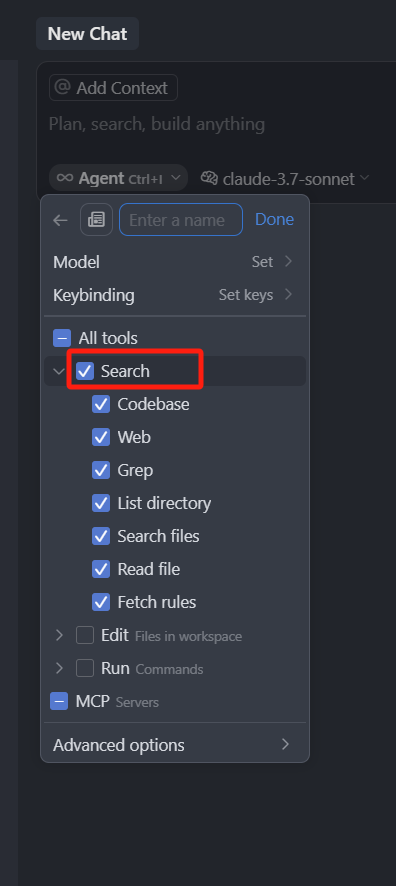Image resolution: width=396 pixels, height=886 pixels.
Task: Expand the Edit tools group
Action: coord(59,635)
